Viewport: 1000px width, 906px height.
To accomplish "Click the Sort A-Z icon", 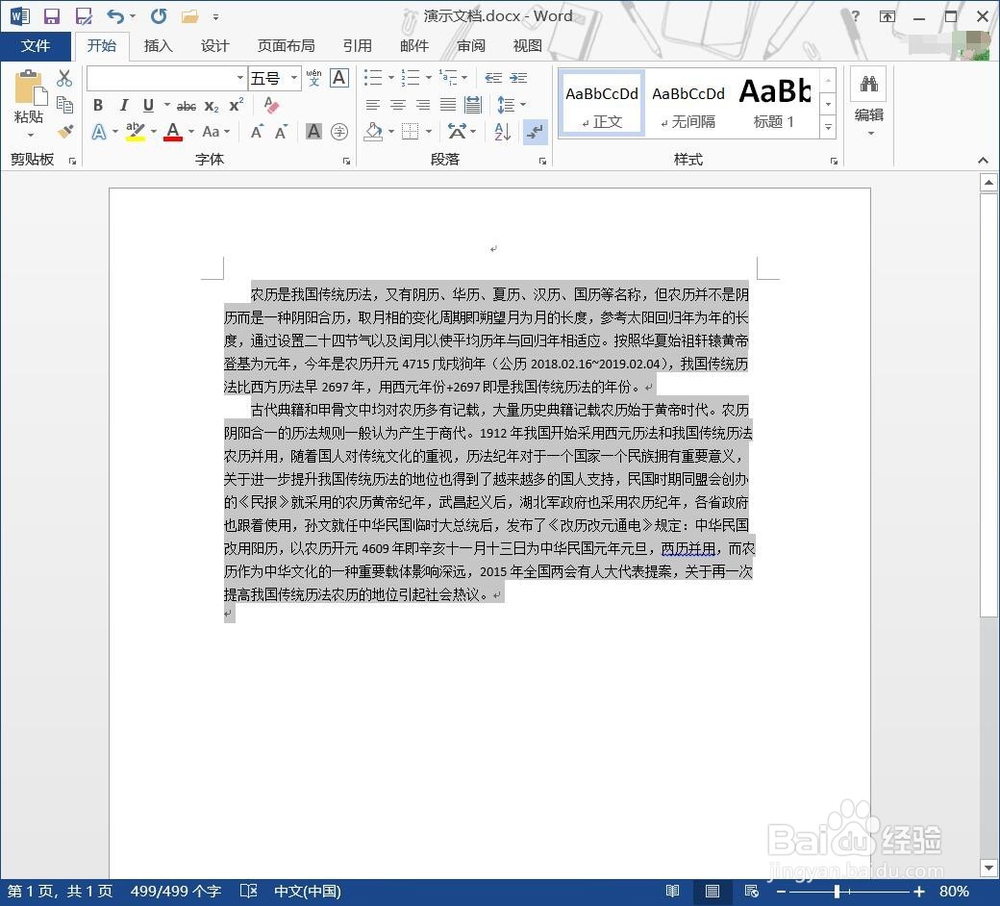I will click(503, 132).
